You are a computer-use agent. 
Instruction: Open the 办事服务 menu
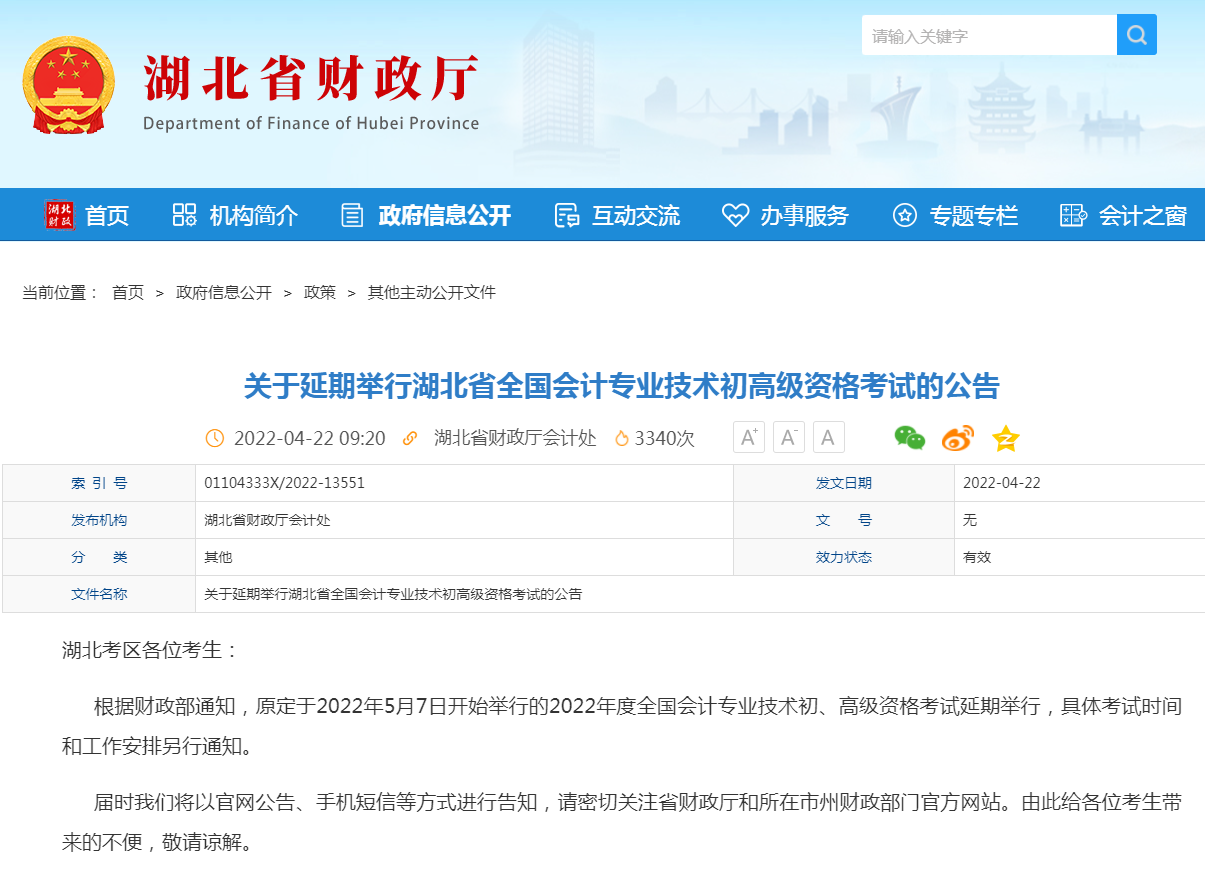coord(786,215)
